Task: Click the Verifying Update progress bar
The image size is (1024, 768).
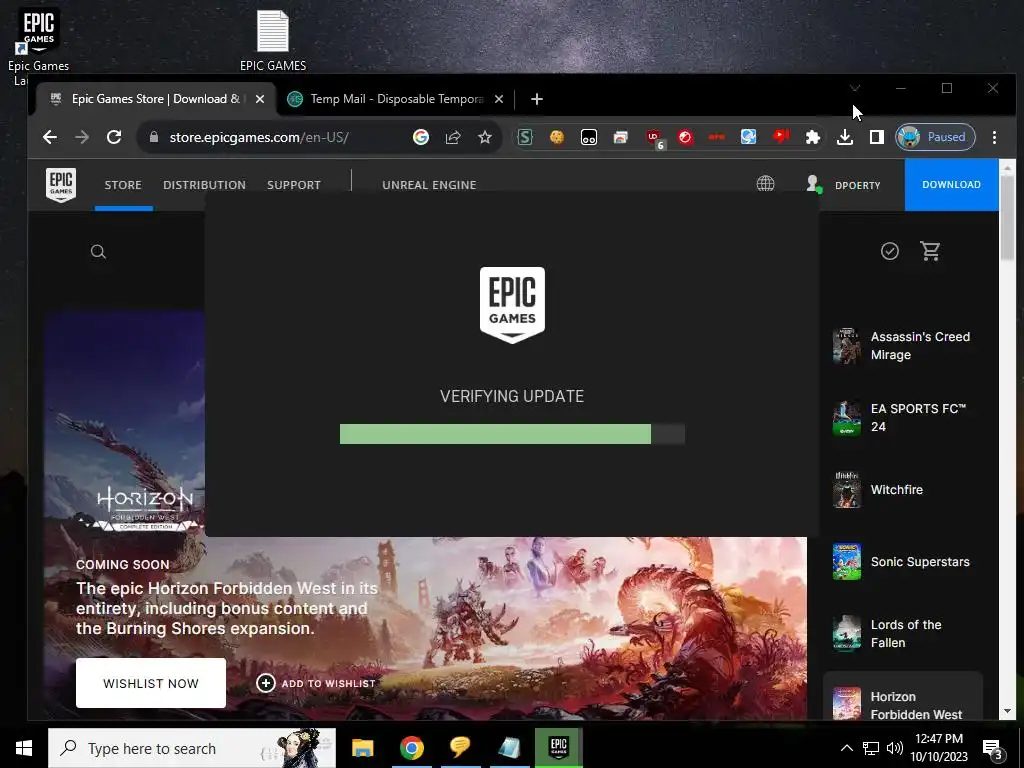Action: 512,434
